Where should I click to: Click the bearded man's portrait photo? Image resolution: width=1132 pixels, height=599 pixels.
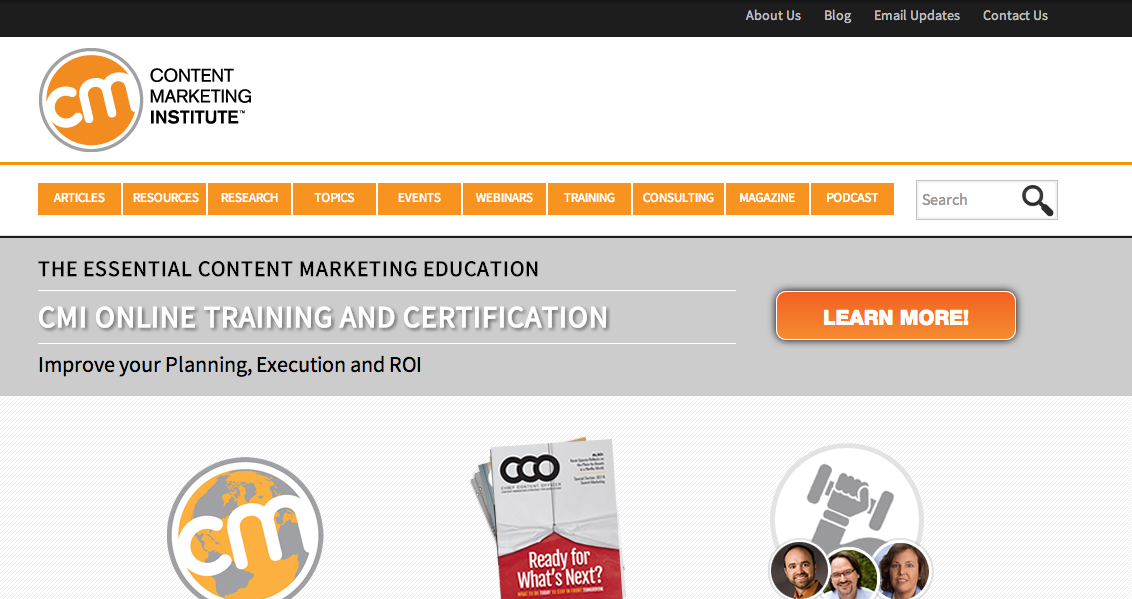pyautogui.click(x=799, y=570)
